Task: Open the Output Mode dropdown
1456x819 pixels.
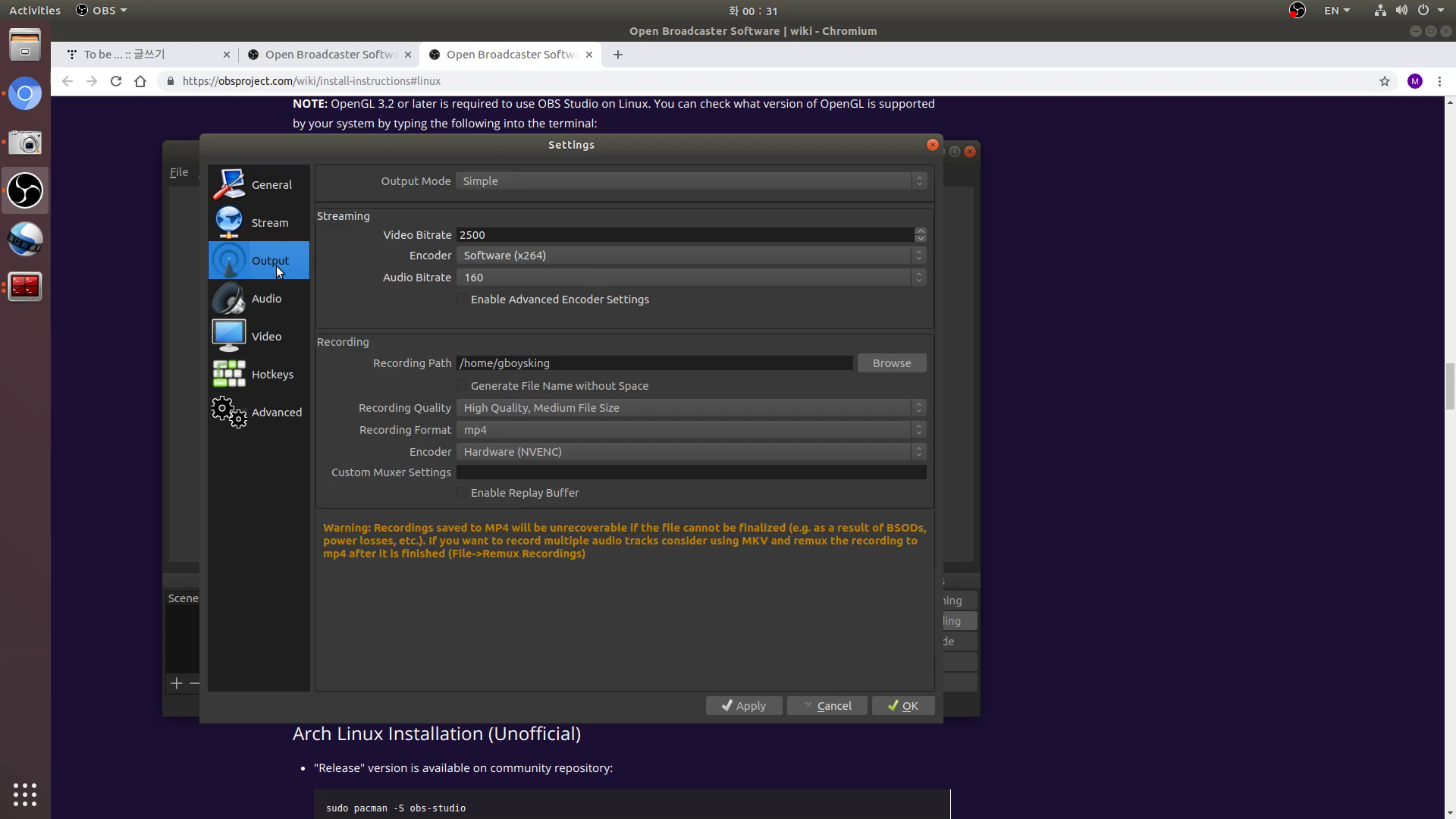Action: tap(691, 181)
